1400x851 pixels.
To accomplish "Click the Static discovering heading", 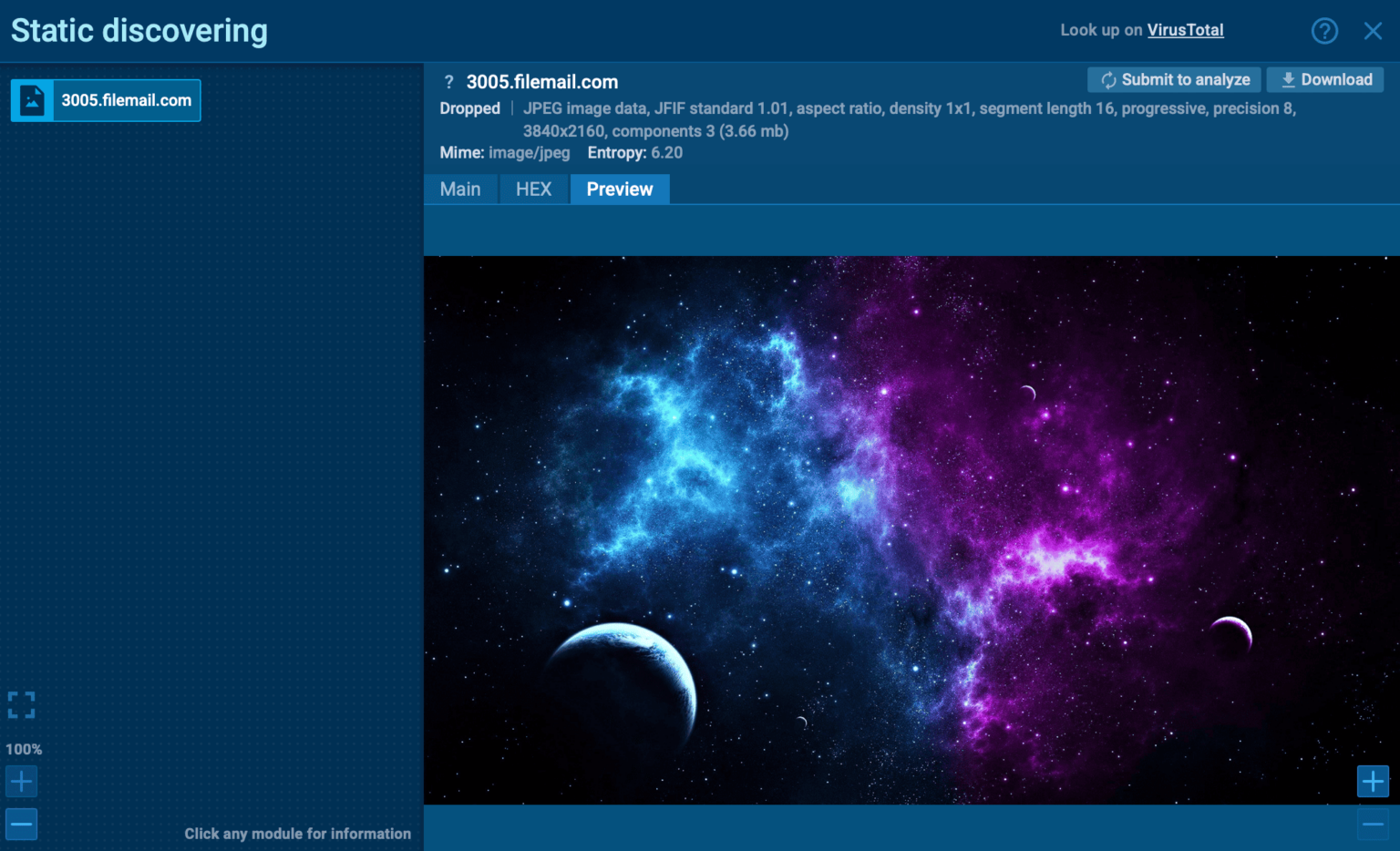I will [139, 31].
